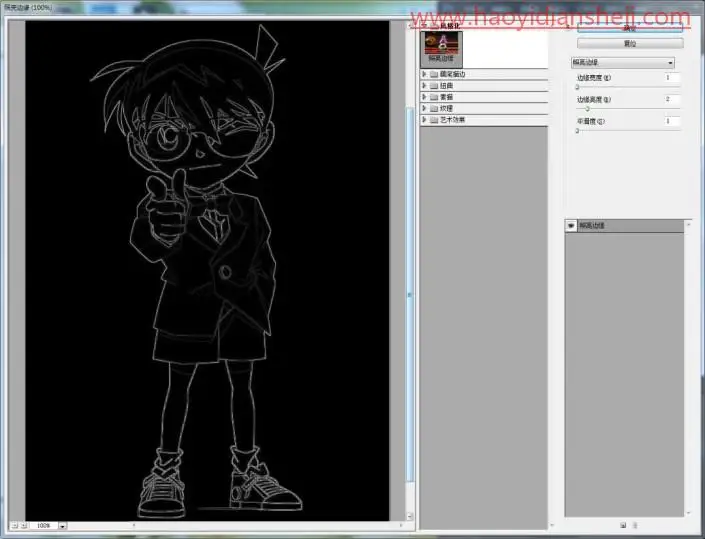The height and width of the screenshot is (539, 705).
Task: Click the preview horizontal scroll right arrow
Action: tap(401, 525)
